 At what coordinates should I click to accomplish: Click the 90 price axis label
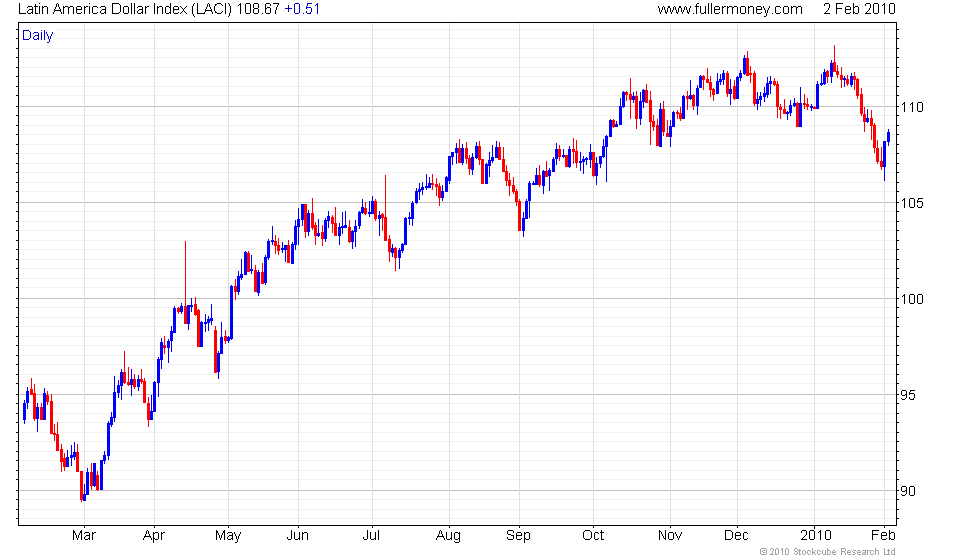point(908,491)
